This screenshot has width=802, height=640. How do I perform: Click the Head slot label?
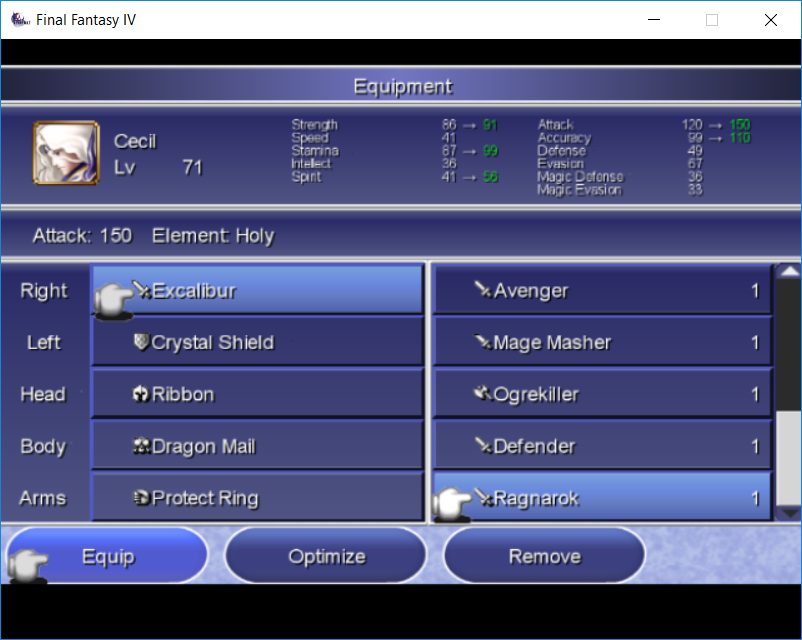point(43,394)
